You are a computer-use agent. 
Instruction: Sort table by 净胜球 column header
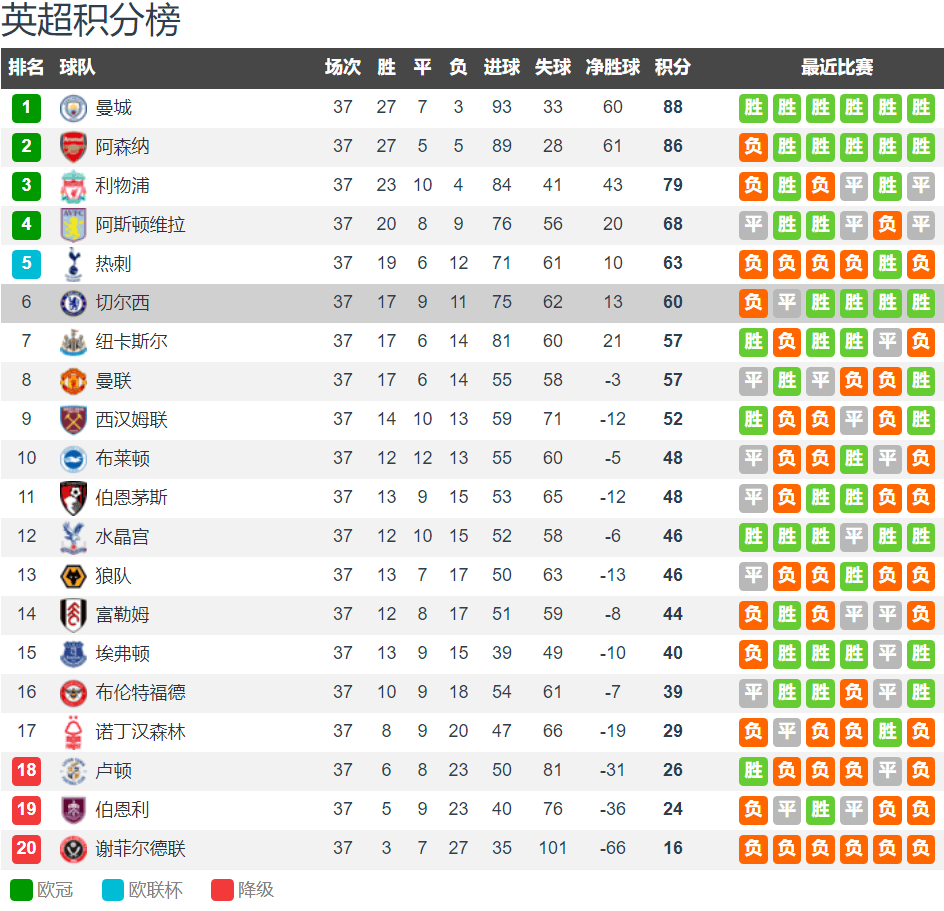(x=612, y=67)
